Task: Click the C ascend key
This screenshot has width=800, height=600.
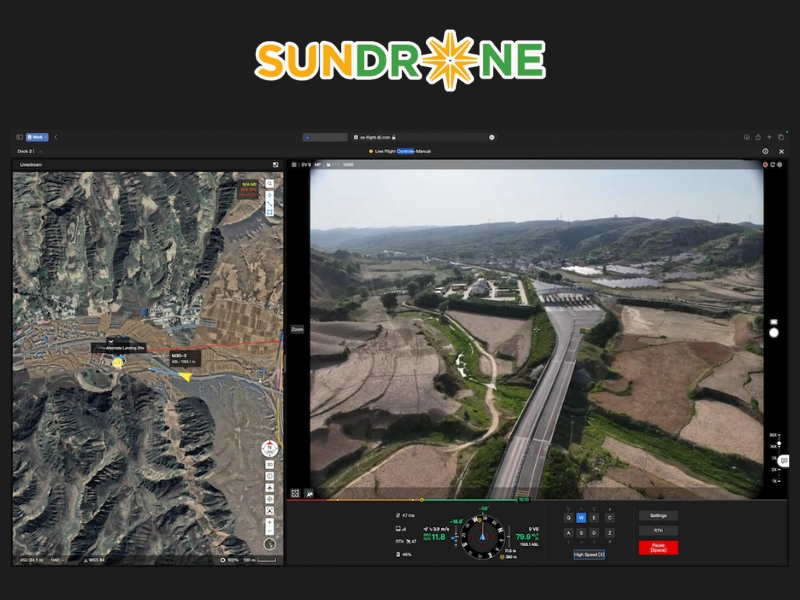Action: coord(610,518)
